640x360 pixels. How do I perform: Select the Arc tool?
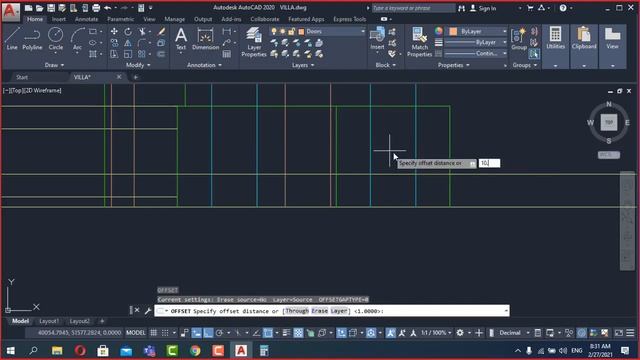pos(77,39)
